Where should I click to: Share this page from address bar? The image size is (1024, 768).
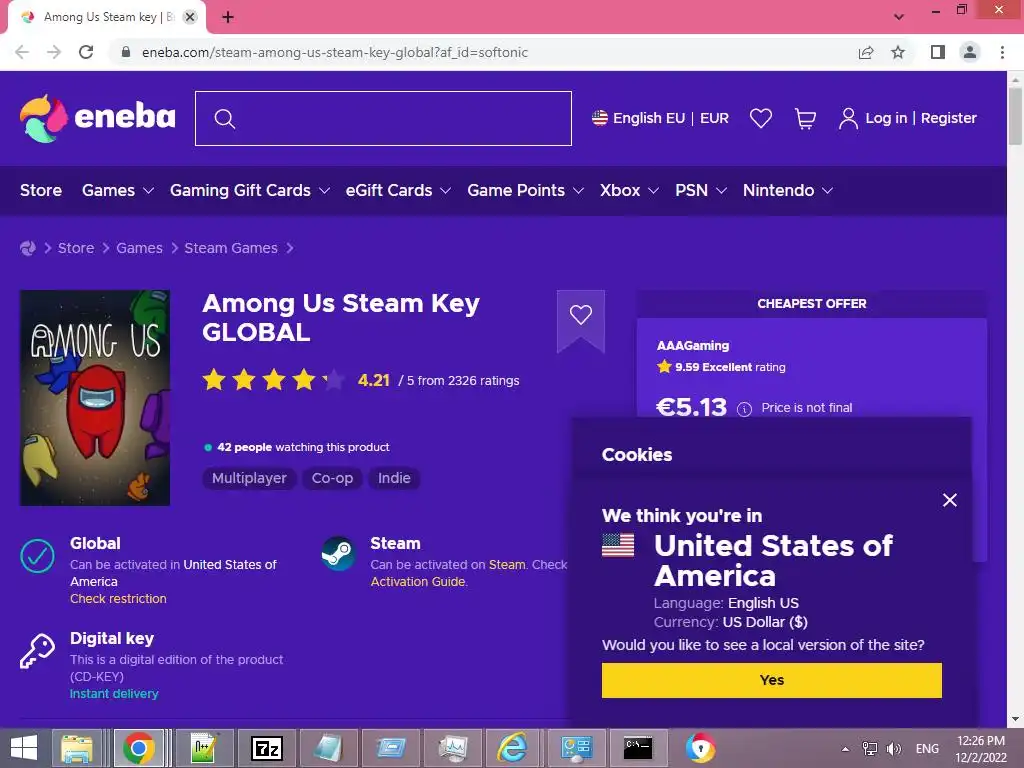pos(866,52)
